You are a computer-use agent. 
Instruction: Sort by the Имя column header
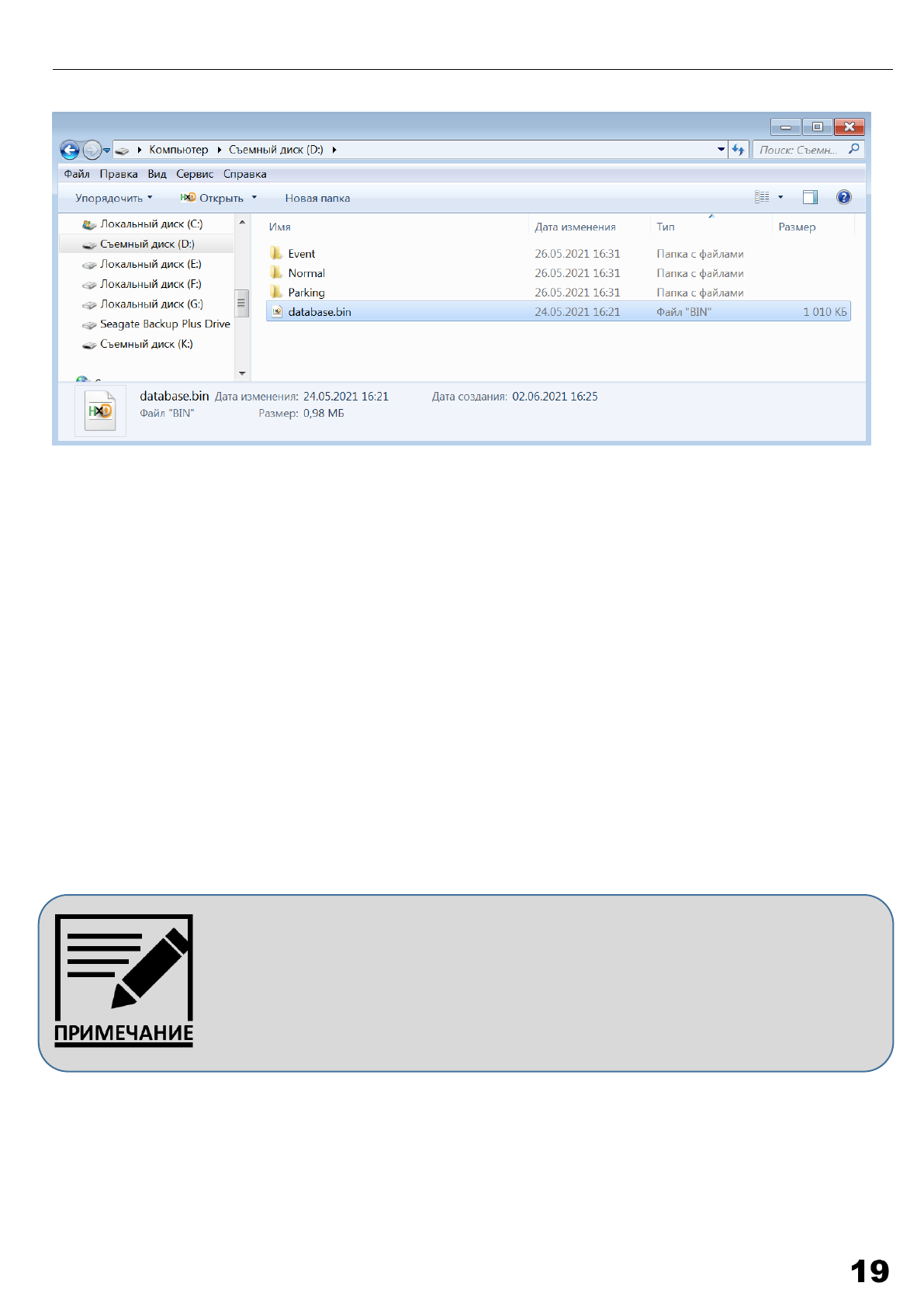tap(279, 227)
